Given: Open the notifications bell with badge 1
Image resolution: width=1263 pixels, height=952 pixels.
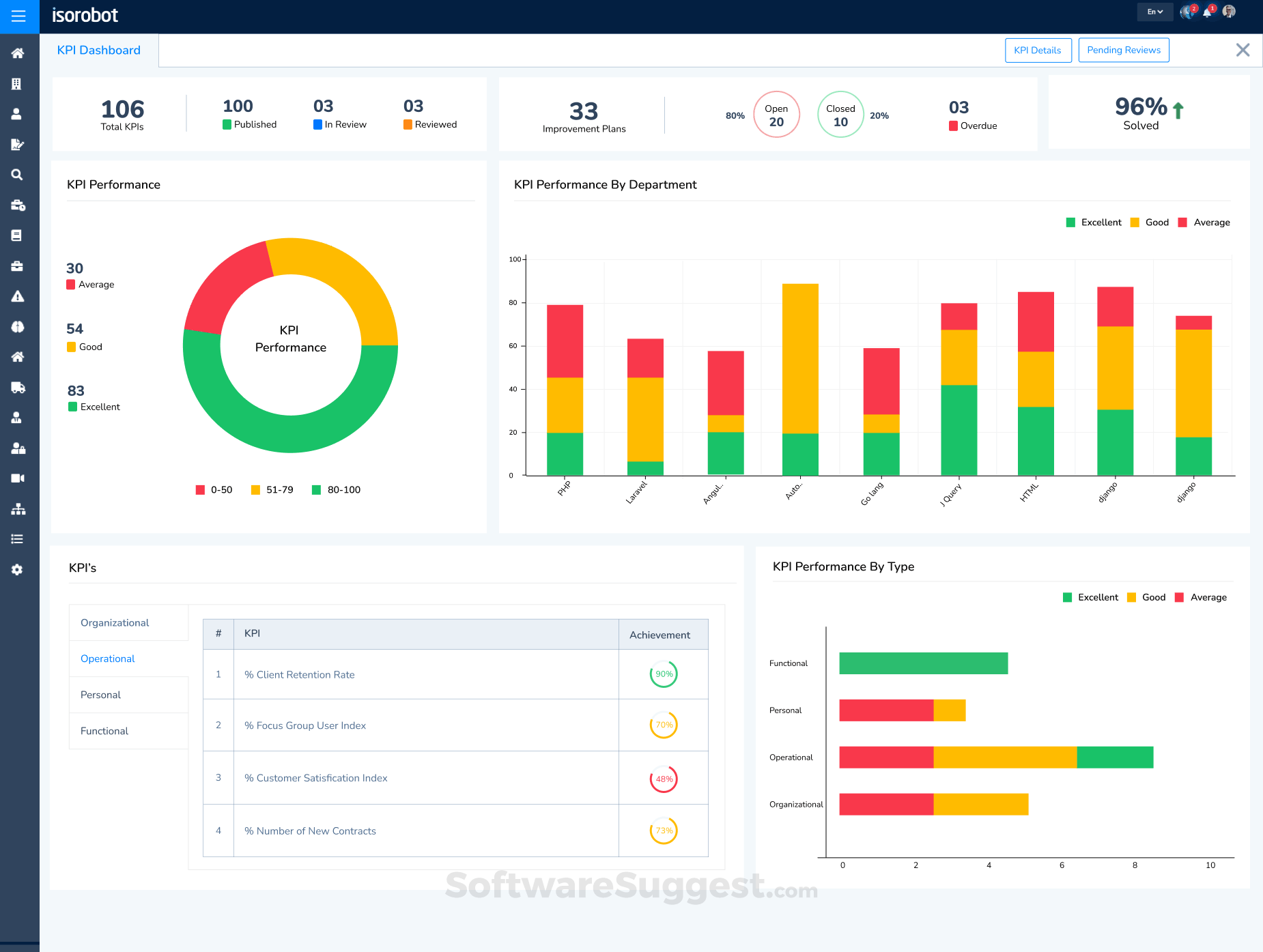Looking at the screenshot, I should point(1208,12).
